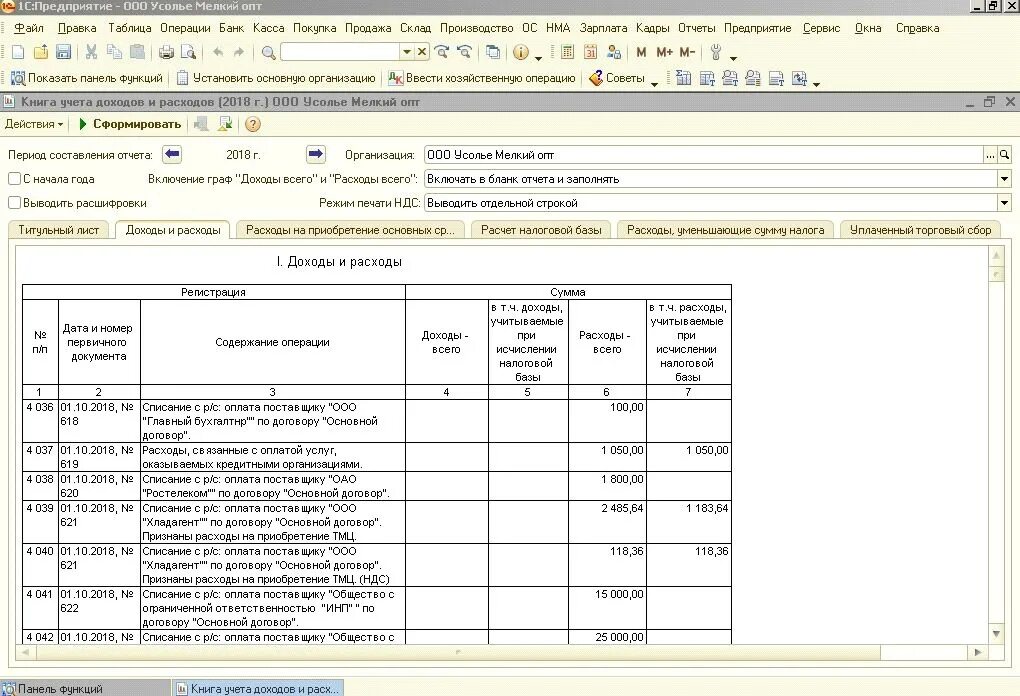Click Показать панель функций button
Image resolution: width=1020 pixels, height=696 pixels.
pos(87,78)
